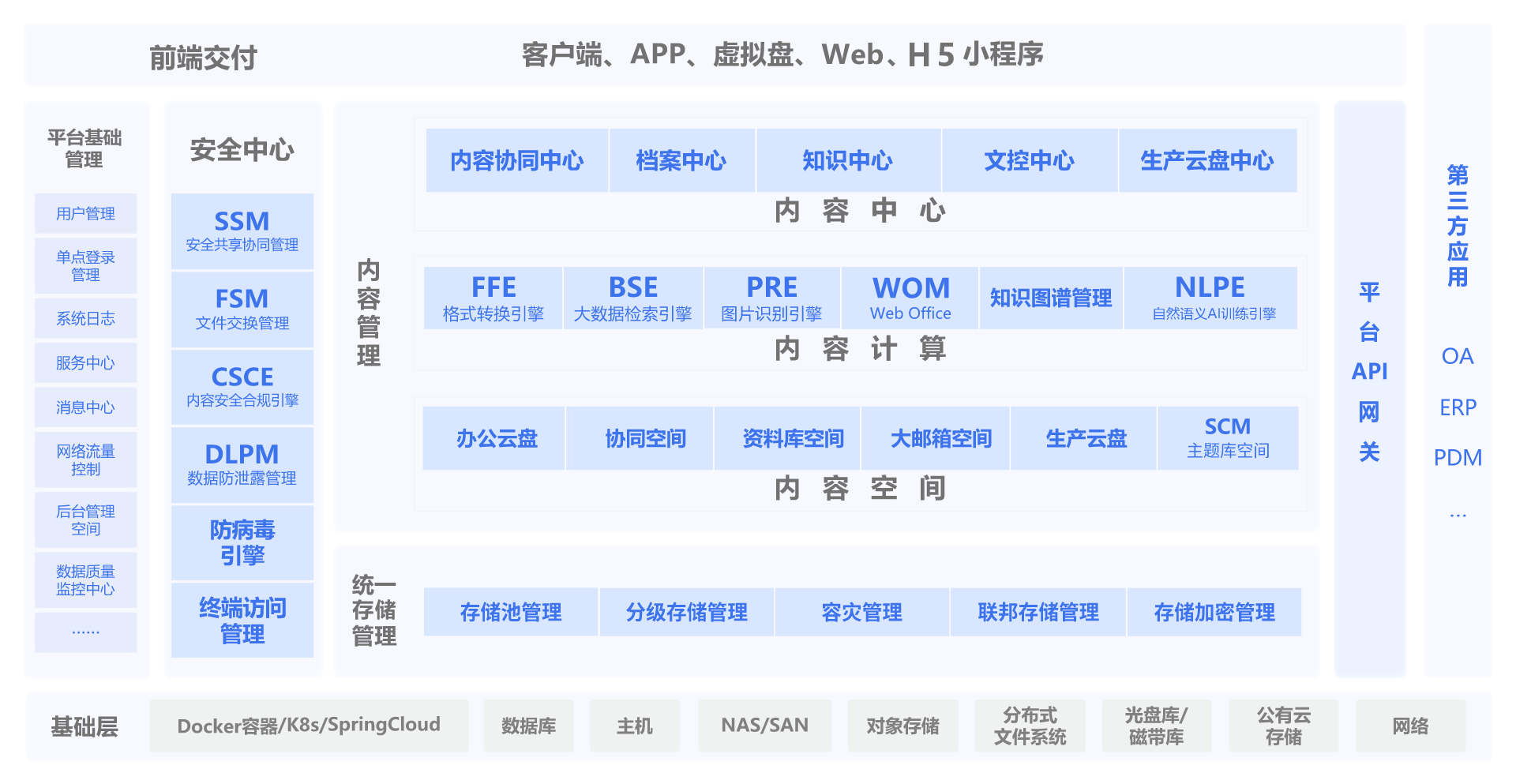Click the BSE 大数据检索引擎 block

633,297
